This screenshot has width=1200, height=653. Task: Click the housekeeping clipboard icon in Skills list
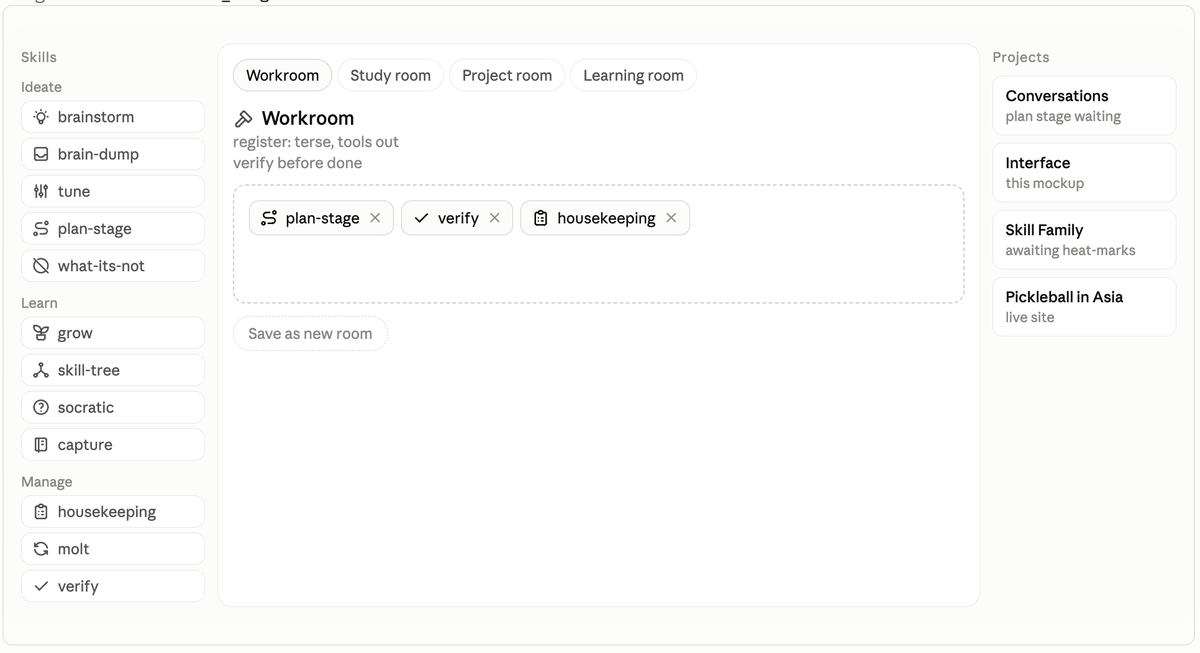point(41,512)
